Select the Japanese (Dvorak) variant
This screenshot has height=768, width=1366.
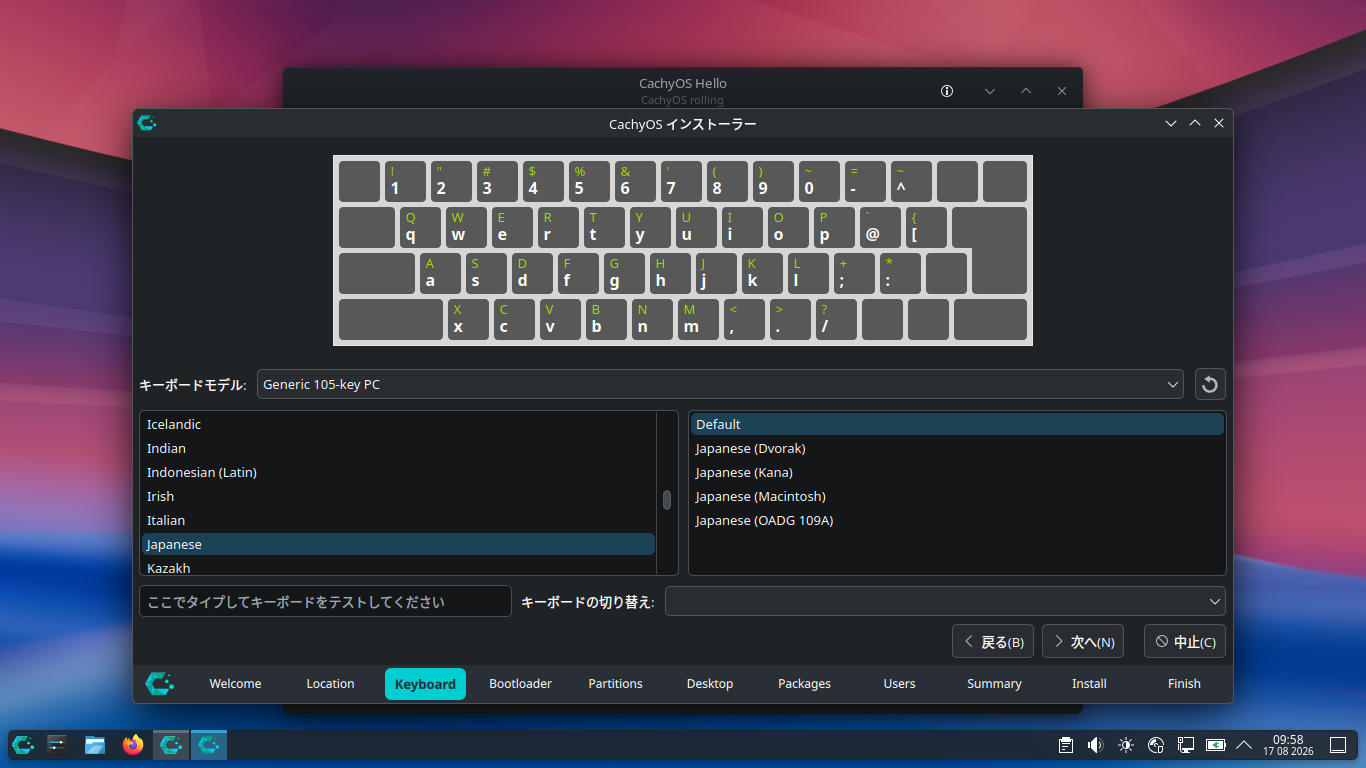pyautogui.click(x=957, y=449)
